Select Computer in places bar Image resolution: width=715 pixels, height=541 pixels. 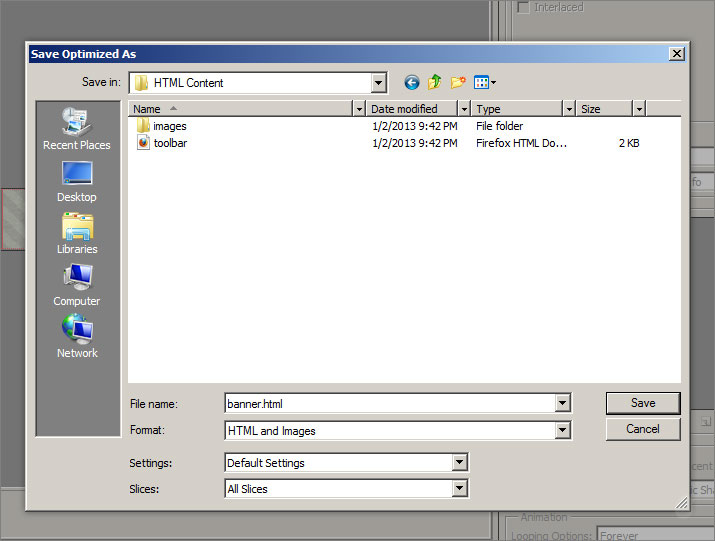(77, 286)
